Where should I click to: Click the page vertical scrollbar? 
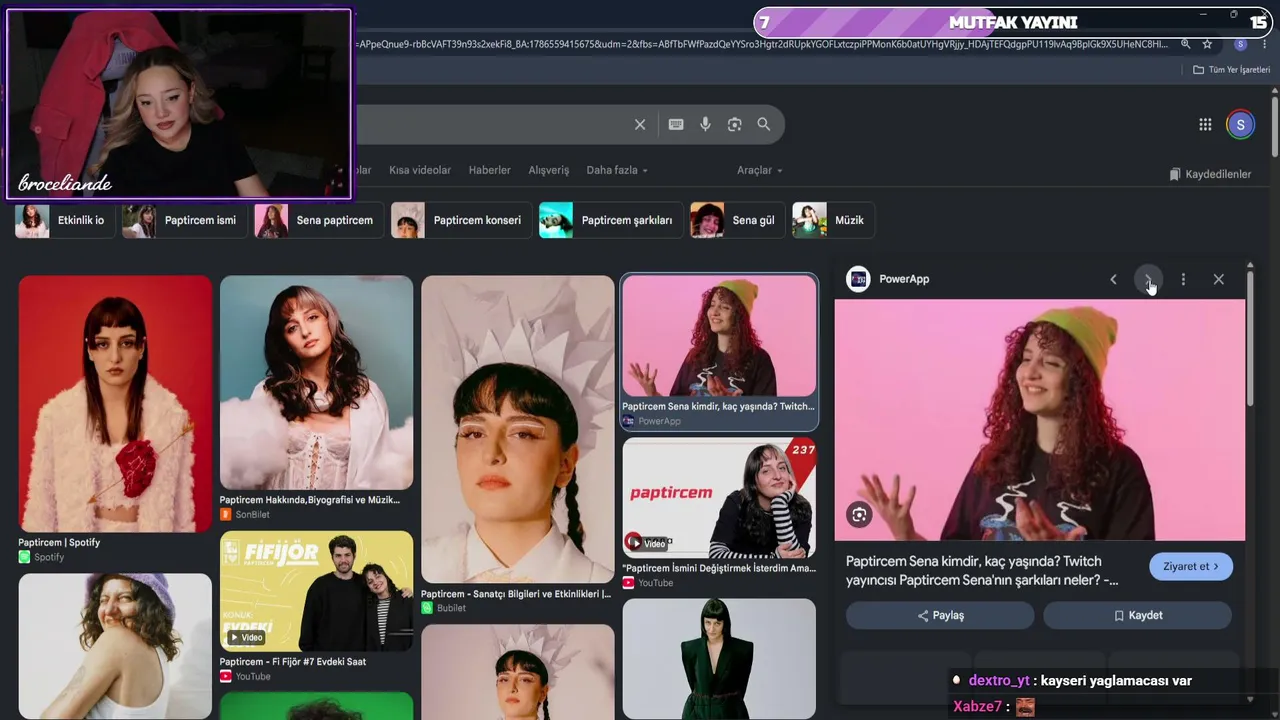tap(1275, 125)
